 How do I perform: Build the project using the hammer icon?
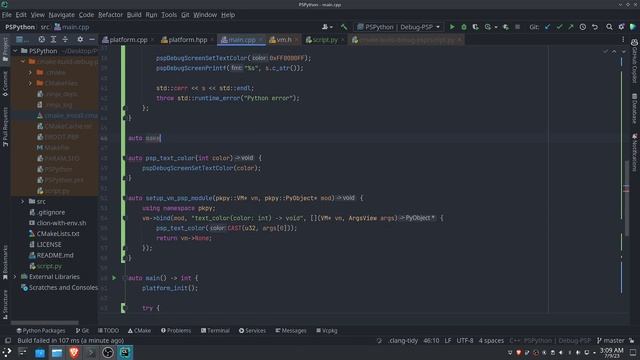(x=344, y=27)
